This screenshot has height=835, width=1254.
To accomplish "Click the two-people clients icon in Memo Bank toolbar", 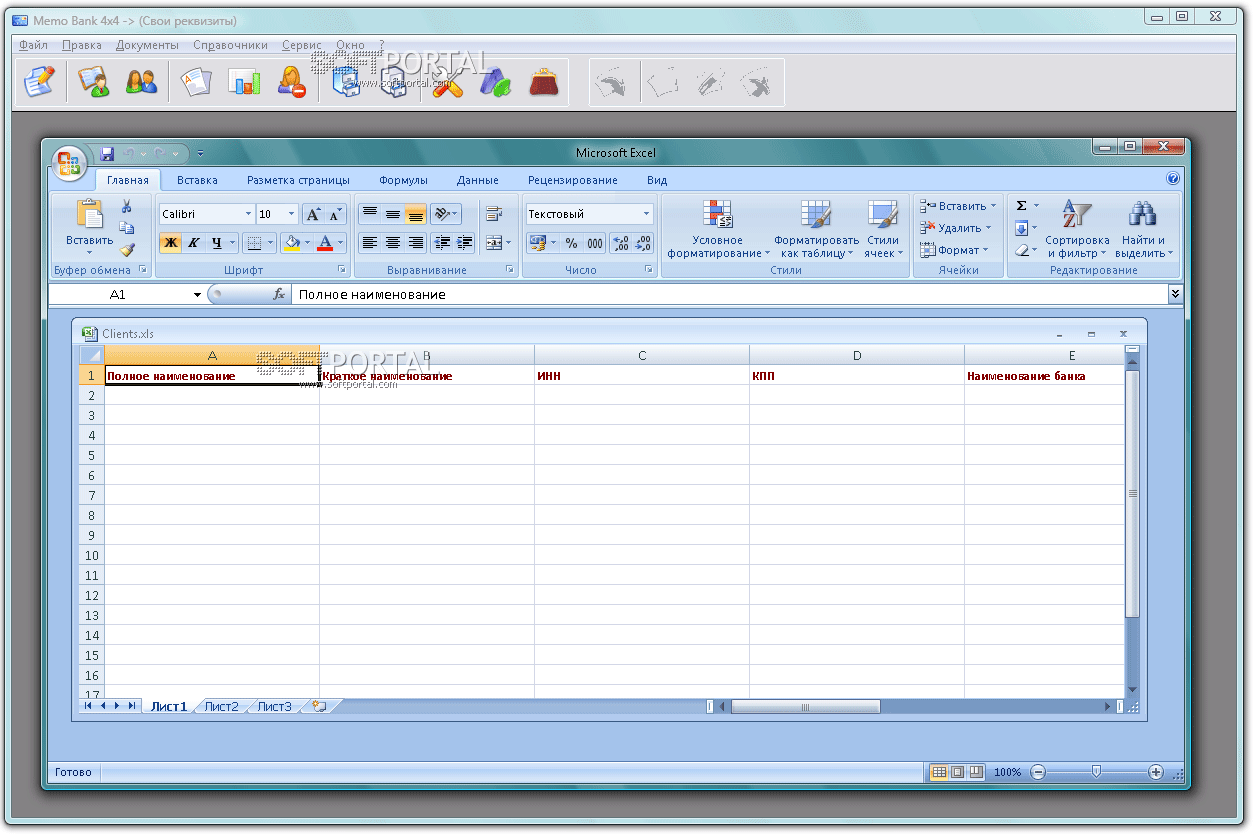I will point(141,81).
